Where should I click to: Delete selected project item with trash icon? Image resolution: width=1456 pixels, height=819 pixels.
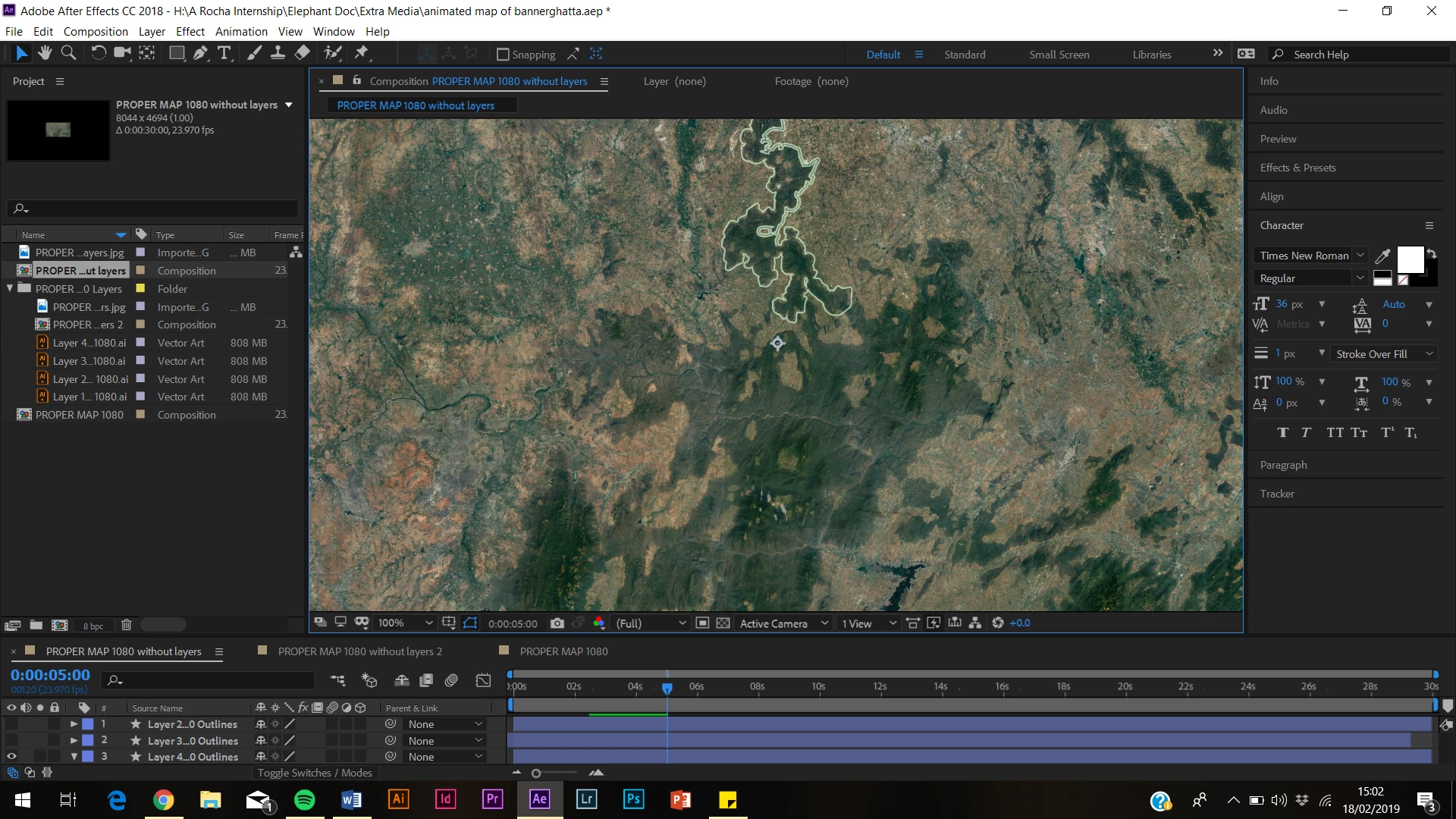click(x=127, y=625)
